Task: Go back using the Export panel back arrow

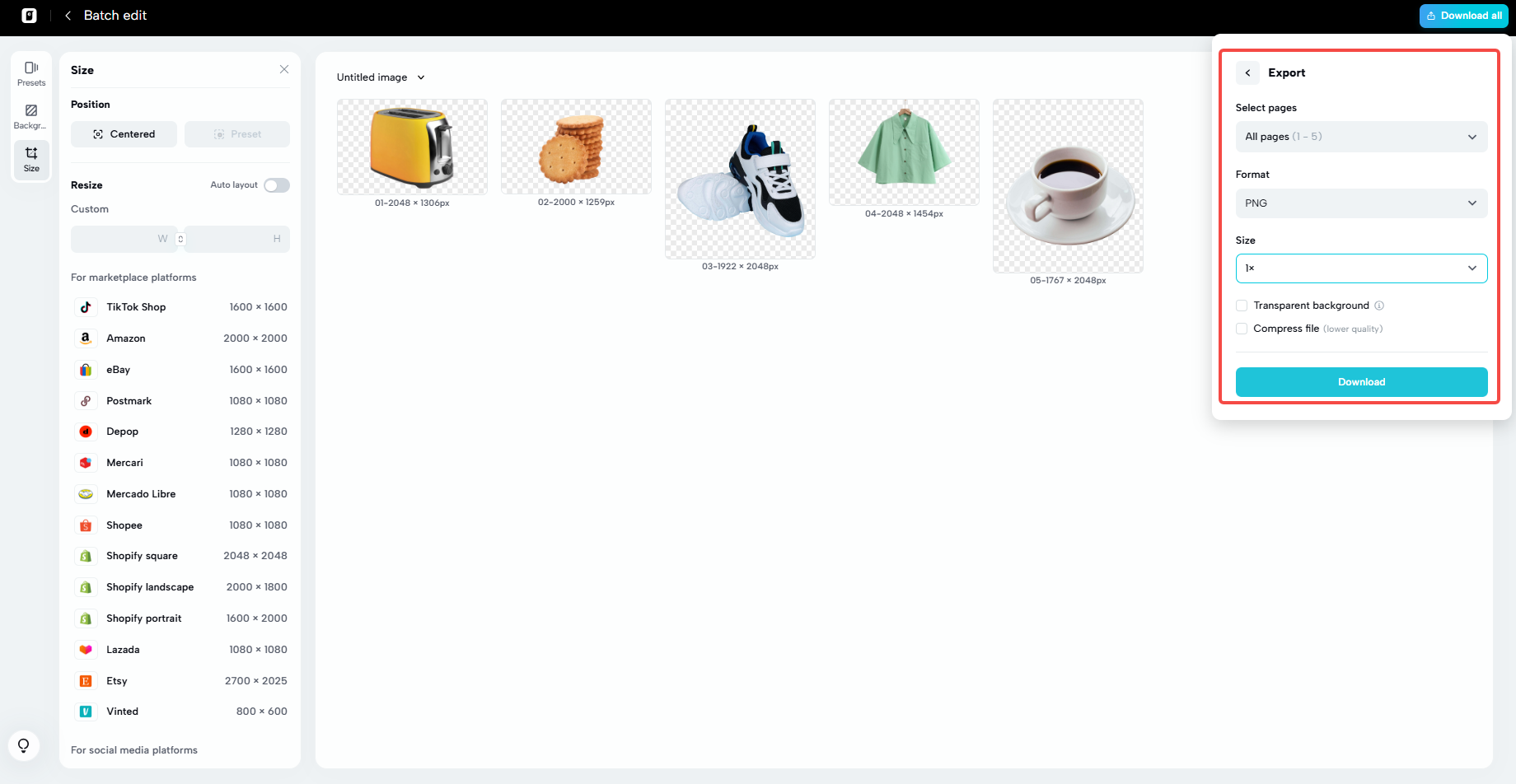Action: (x=1247, y=72)
